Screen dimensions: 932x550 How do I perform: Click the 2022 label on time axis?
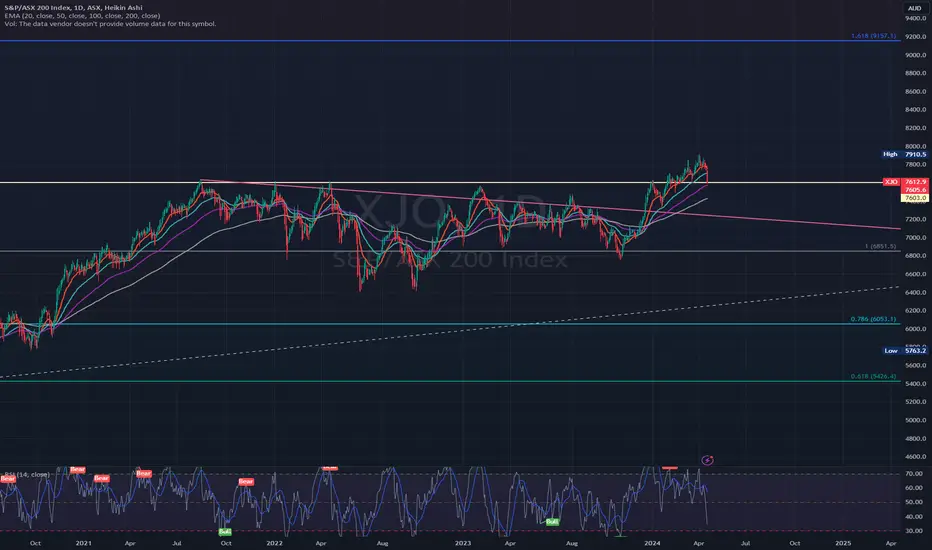(274, 543)
